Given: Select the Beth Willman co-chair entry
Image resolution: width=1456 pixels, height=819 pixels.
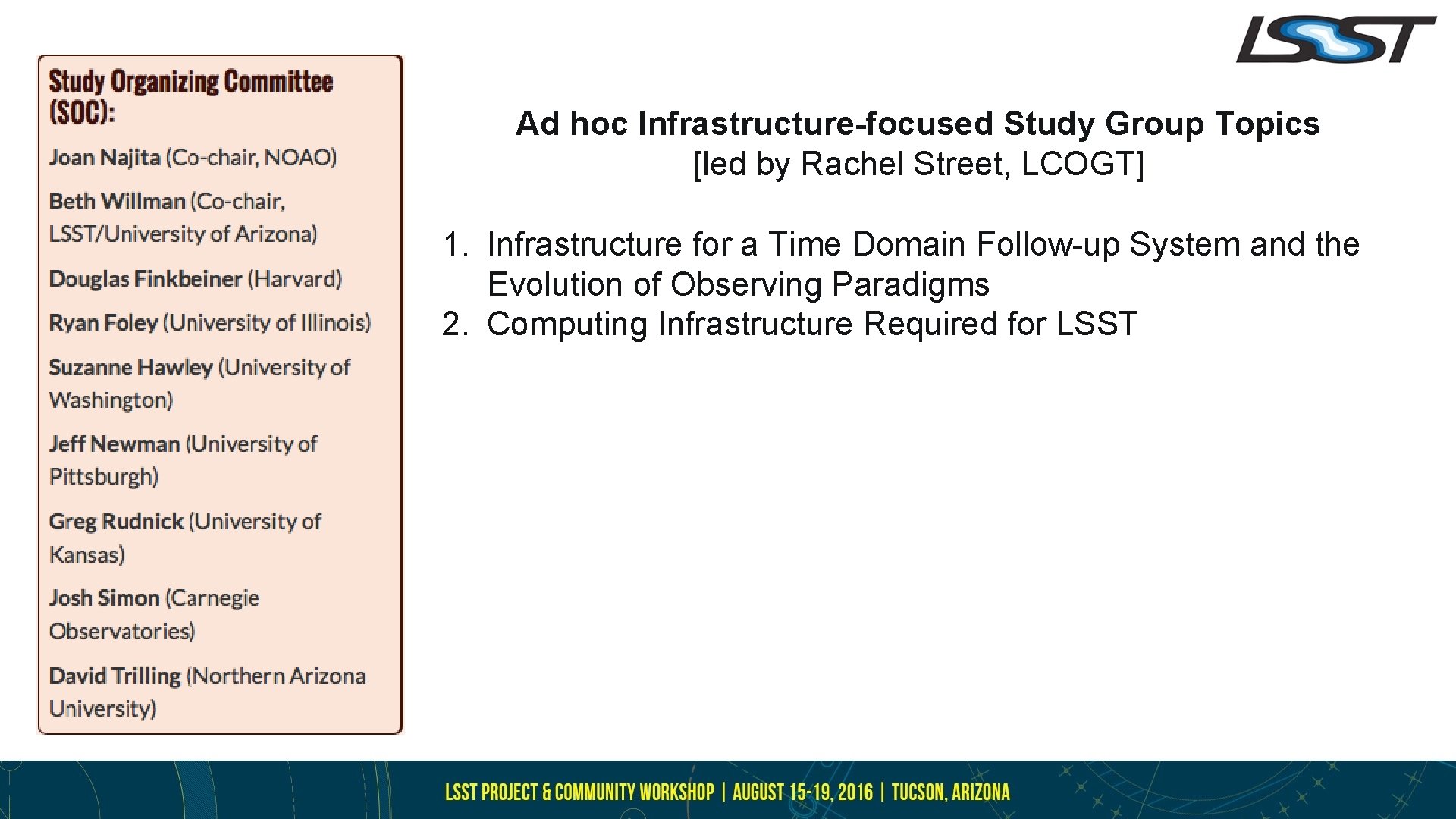Looking at the screenshot, I should tap(117, 201).
